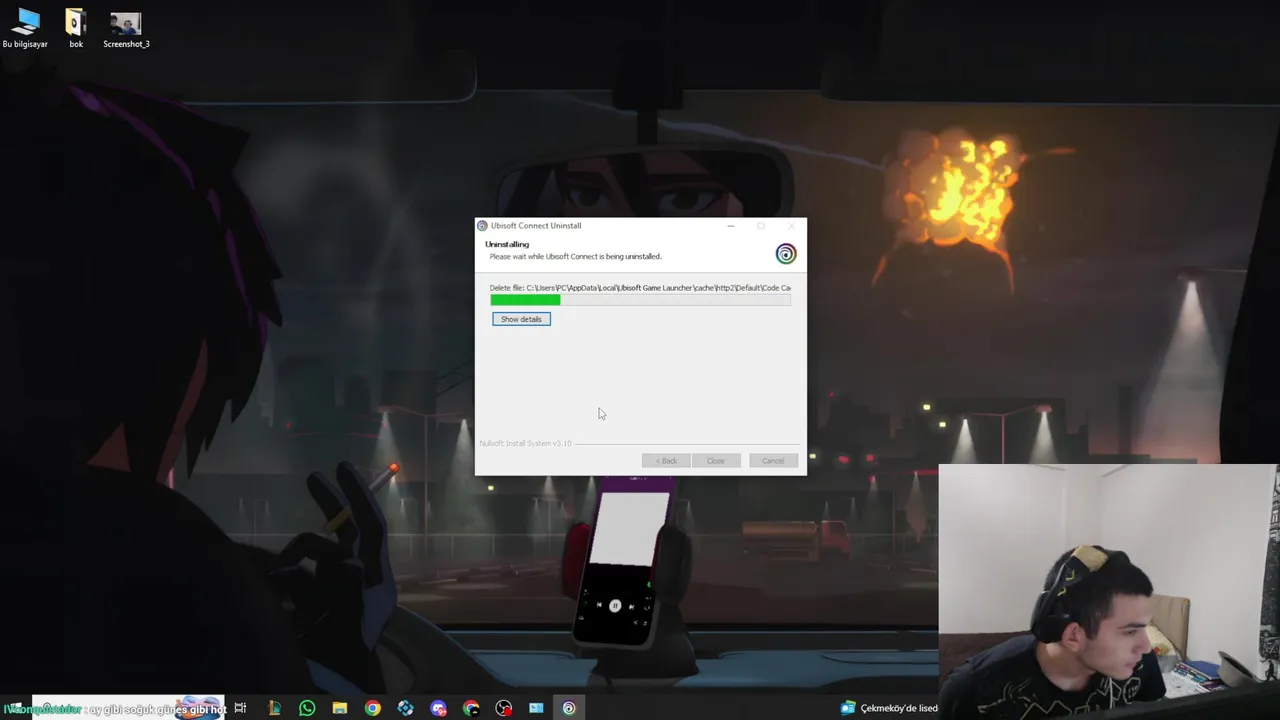
Task: Open the Bu bilgisayar desktop icon
Action: 25,29
